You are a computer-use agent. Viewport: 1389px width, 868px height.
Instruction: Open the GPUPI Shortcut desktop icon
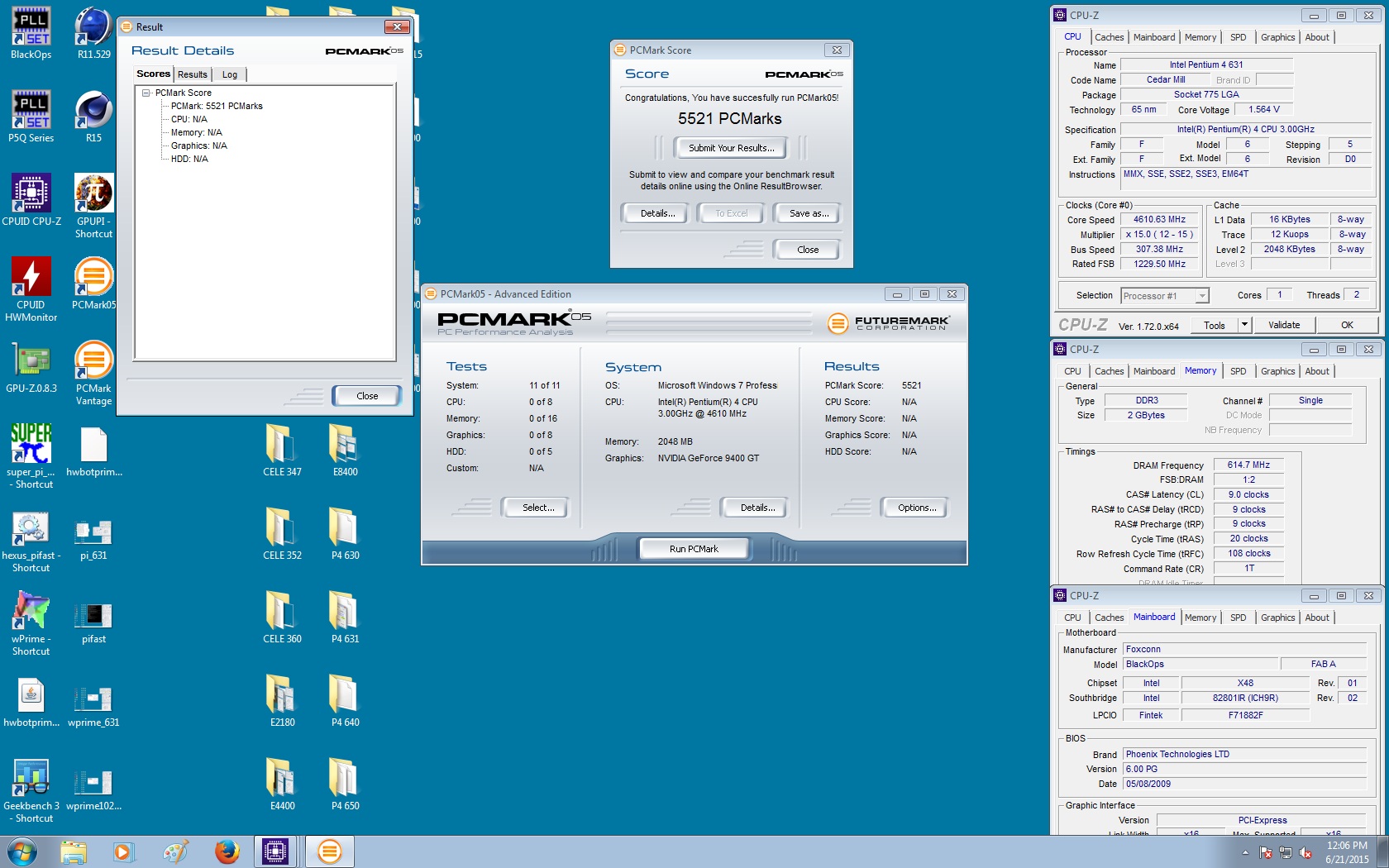pyautogui.click(x=94, y=207)
